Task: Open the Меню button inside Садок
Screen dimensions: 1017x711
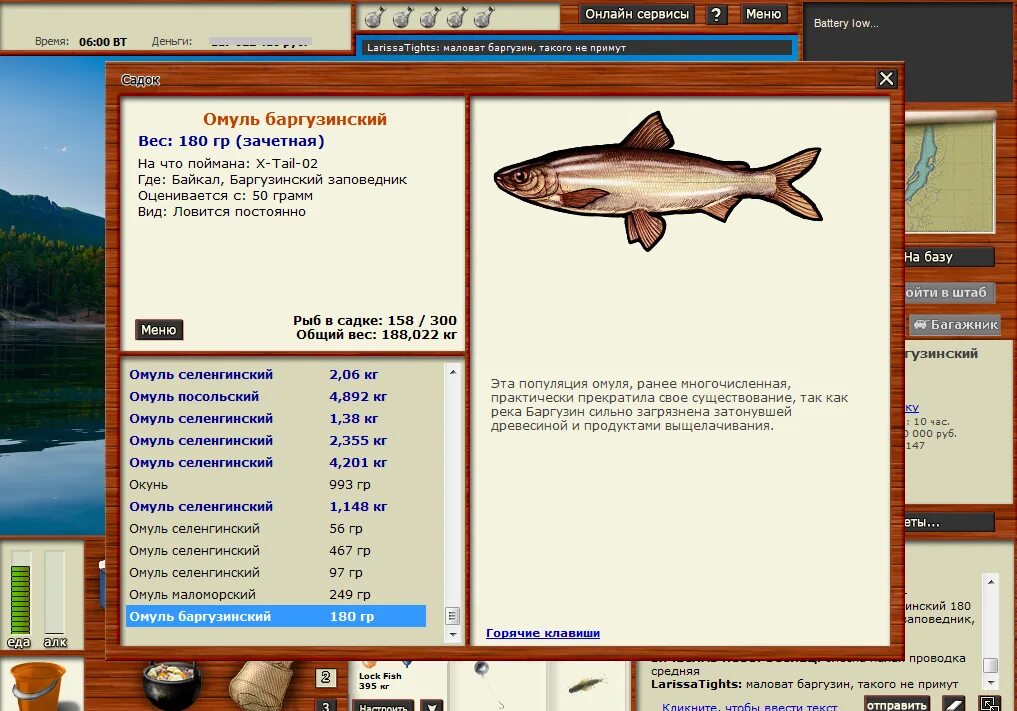Action: (159, 330)
